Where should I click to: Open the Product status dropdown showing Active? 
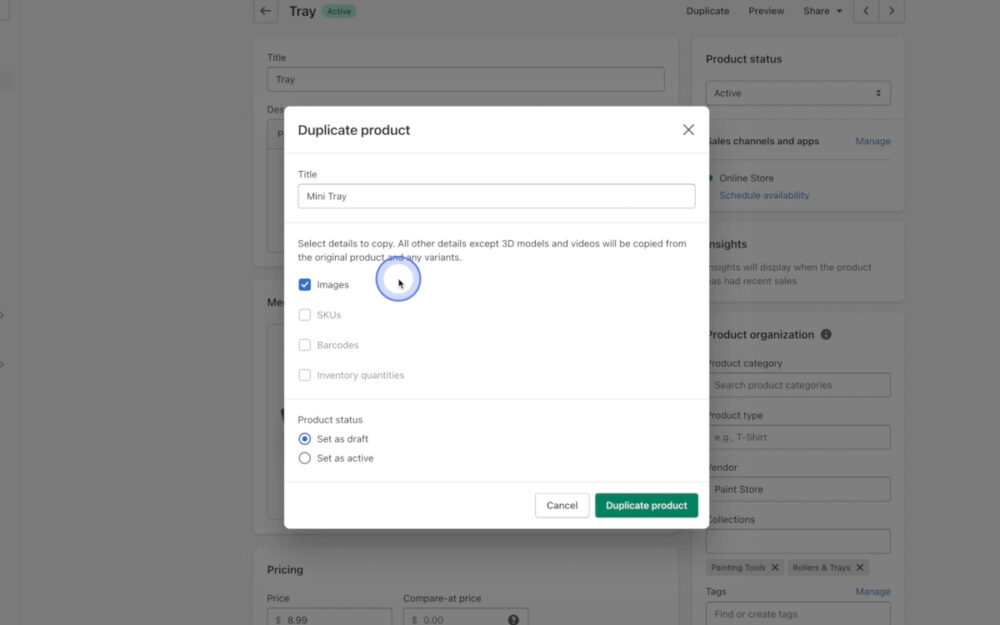pyautogui.click(x=797, y=92)
